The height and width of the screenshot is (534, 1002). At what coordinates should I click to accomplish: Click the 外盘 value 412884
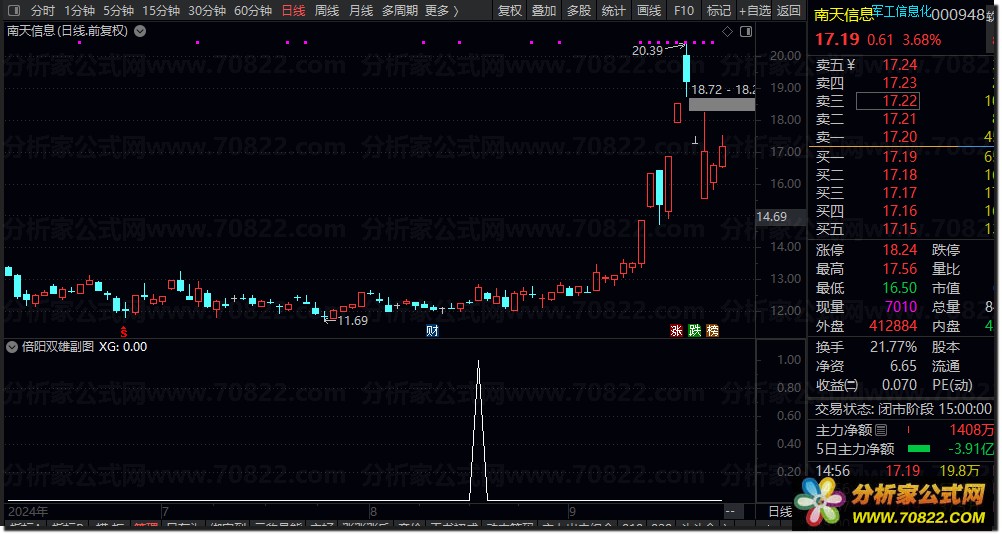893,326
